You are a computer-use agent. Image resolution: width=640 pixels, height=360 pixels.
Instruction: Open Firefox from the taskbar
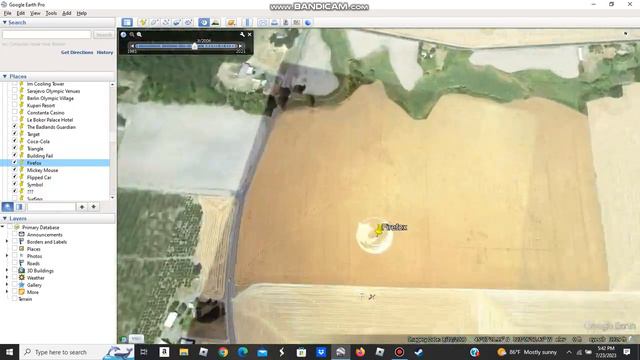360,352
